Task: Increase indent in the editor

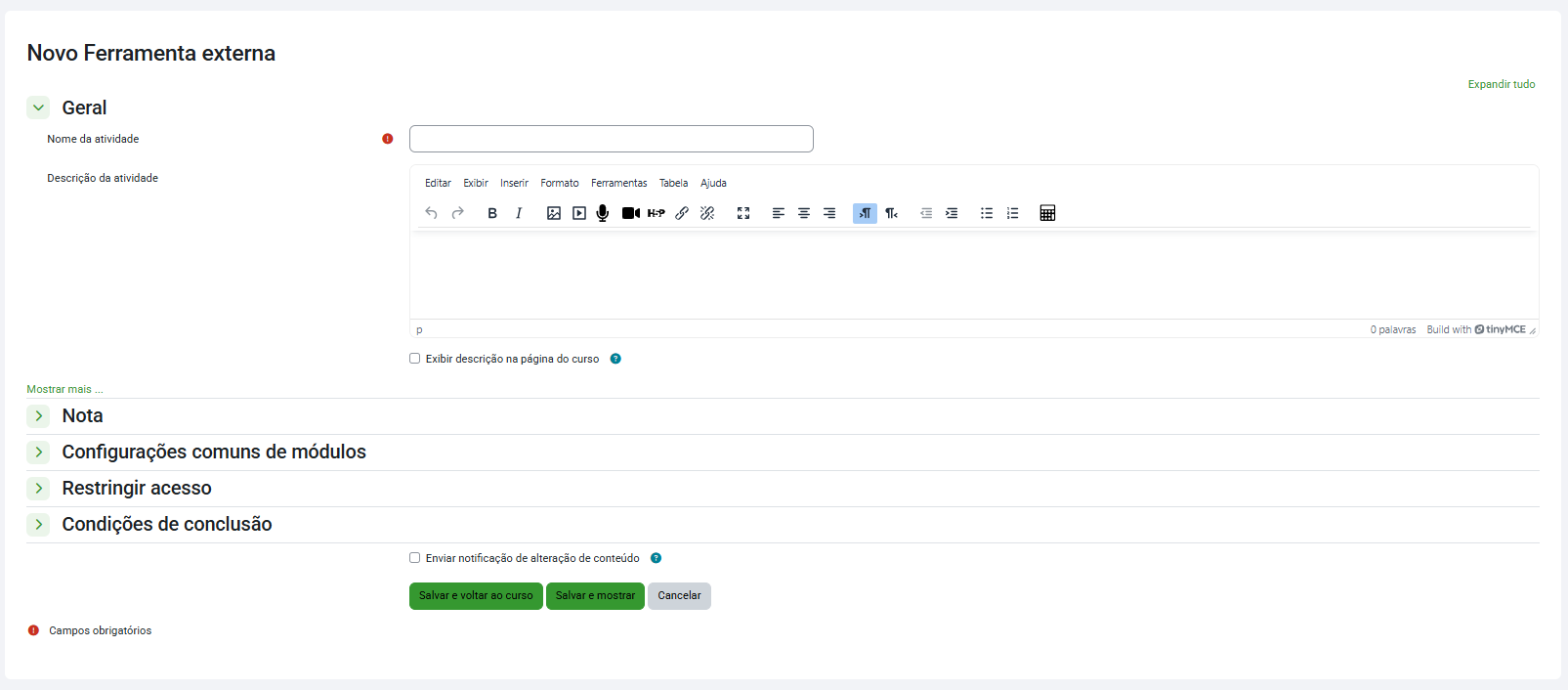Action: click(x=952, y=213)
